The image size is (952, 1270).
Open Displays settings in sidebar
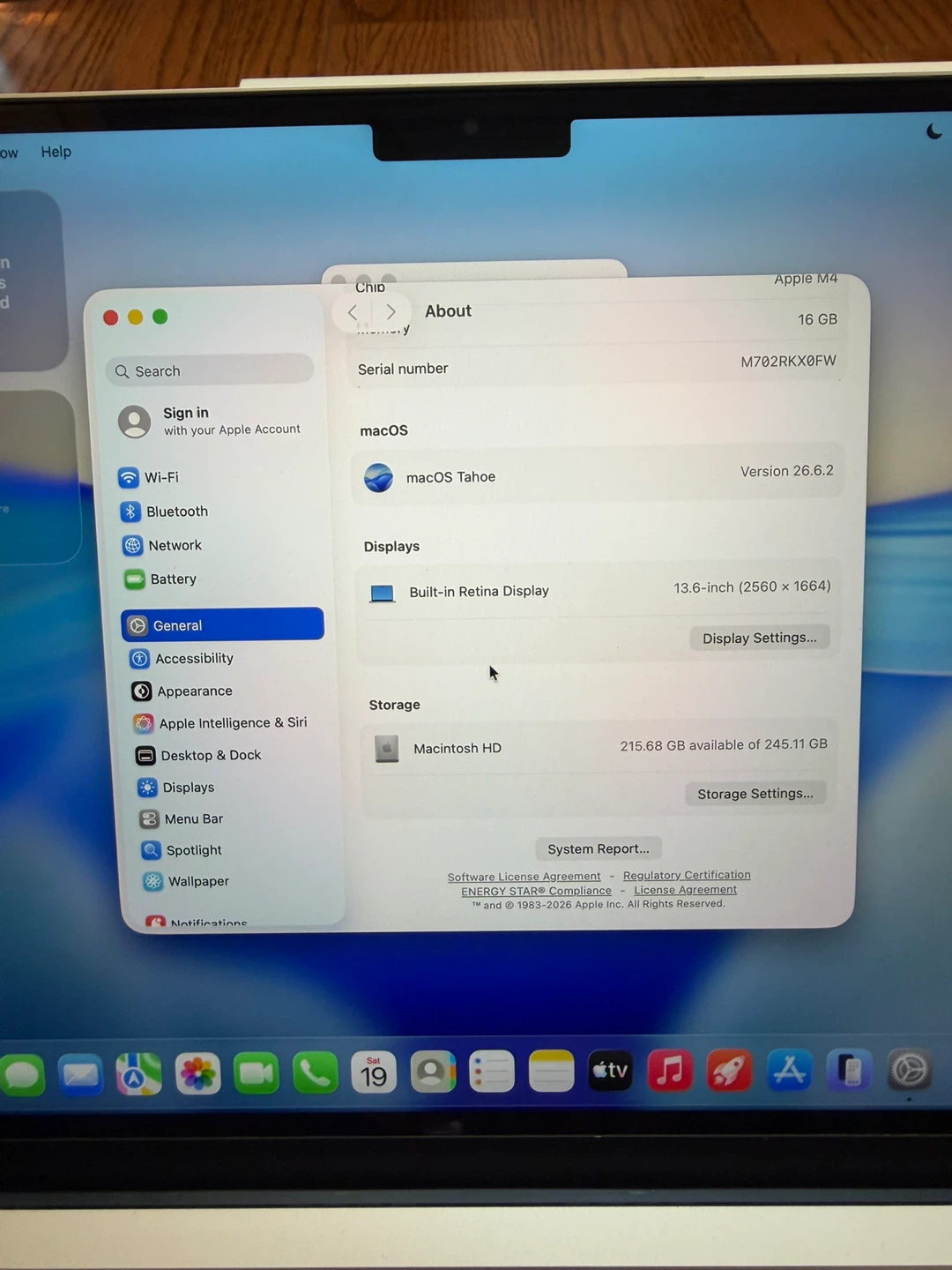[176, 788]
